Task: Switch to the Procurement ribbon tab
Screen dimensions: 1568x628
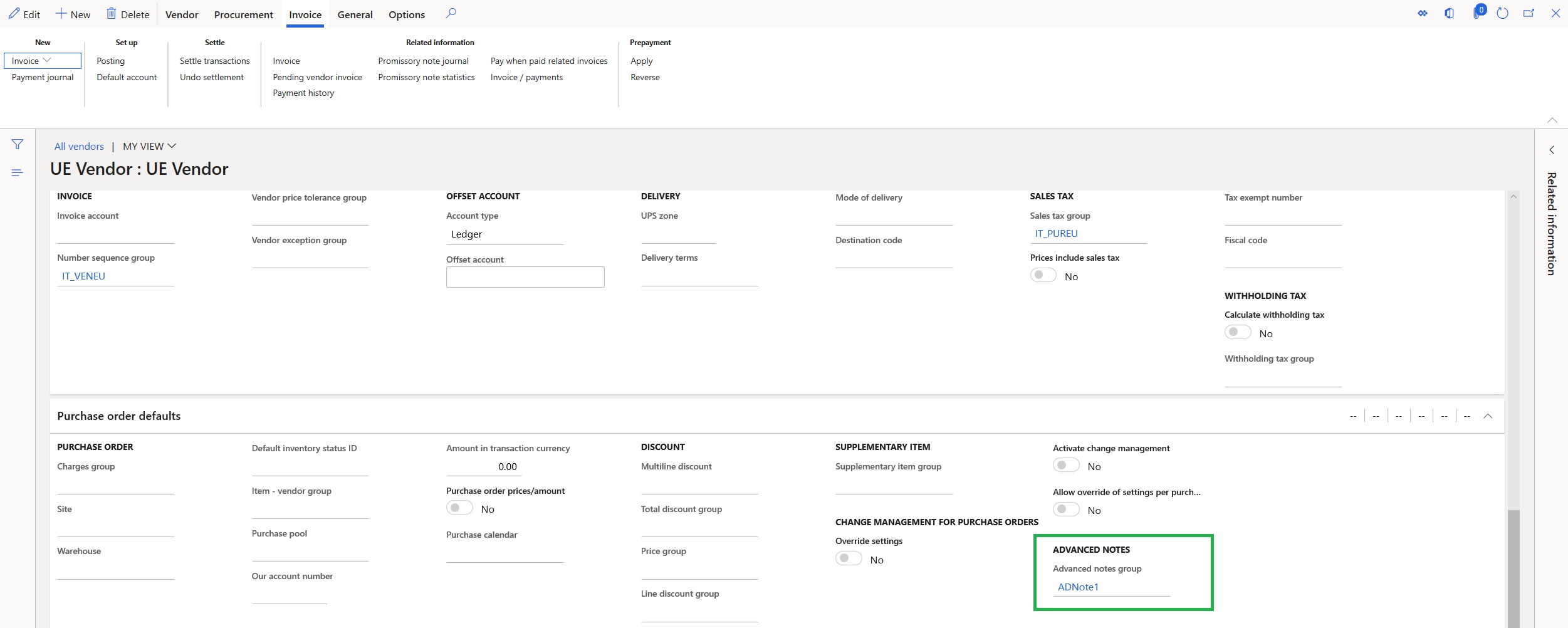Action: tap(243, 14)
